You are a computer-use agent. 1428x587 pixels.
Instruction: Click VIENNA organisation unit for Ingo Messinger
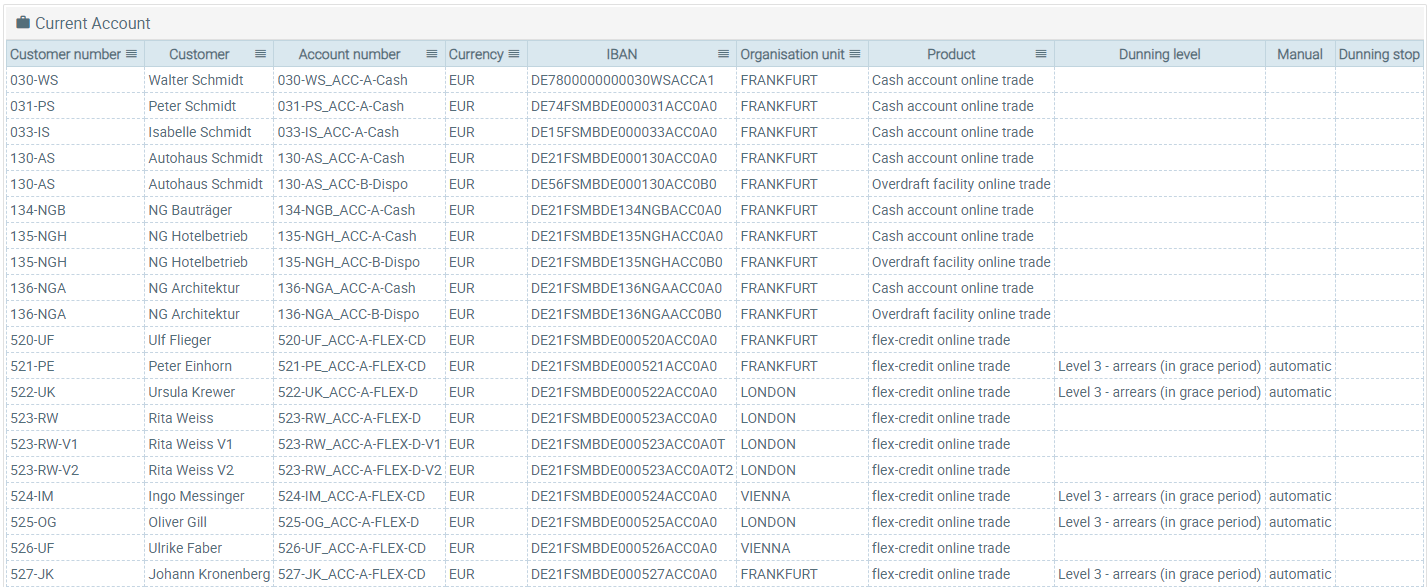coord(765,496)
